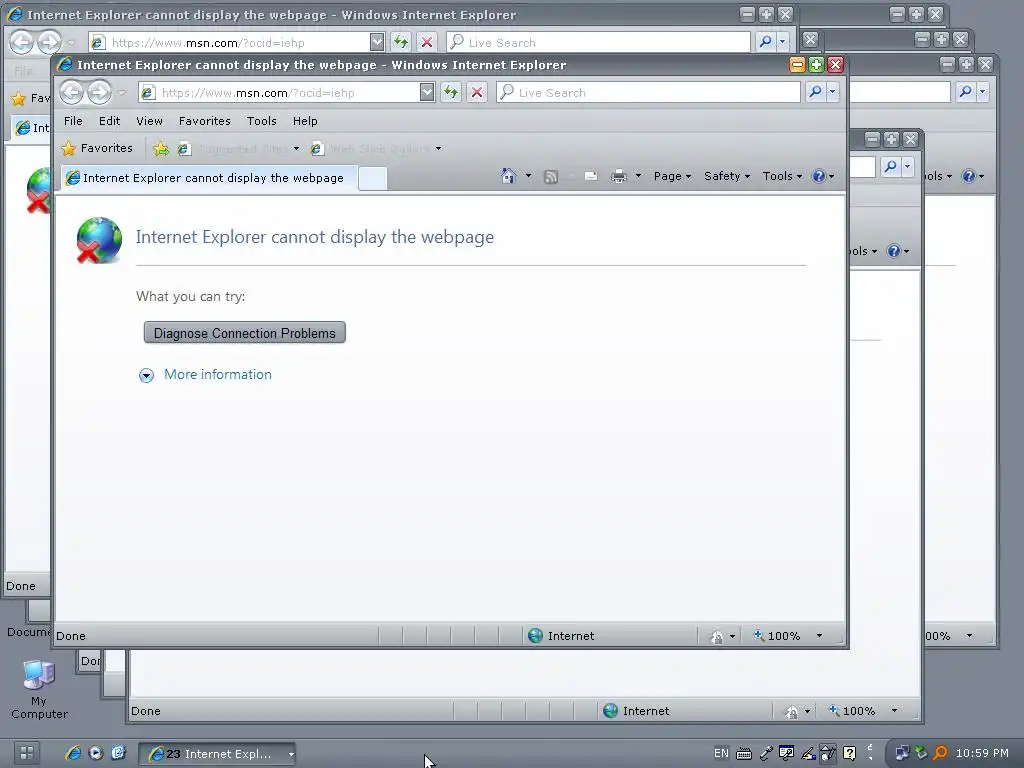This screenshot has width=1024, height=768.
Task: Click the Forward arrow in front IE window
Action: pyautogui.click(x=99, y=93)
